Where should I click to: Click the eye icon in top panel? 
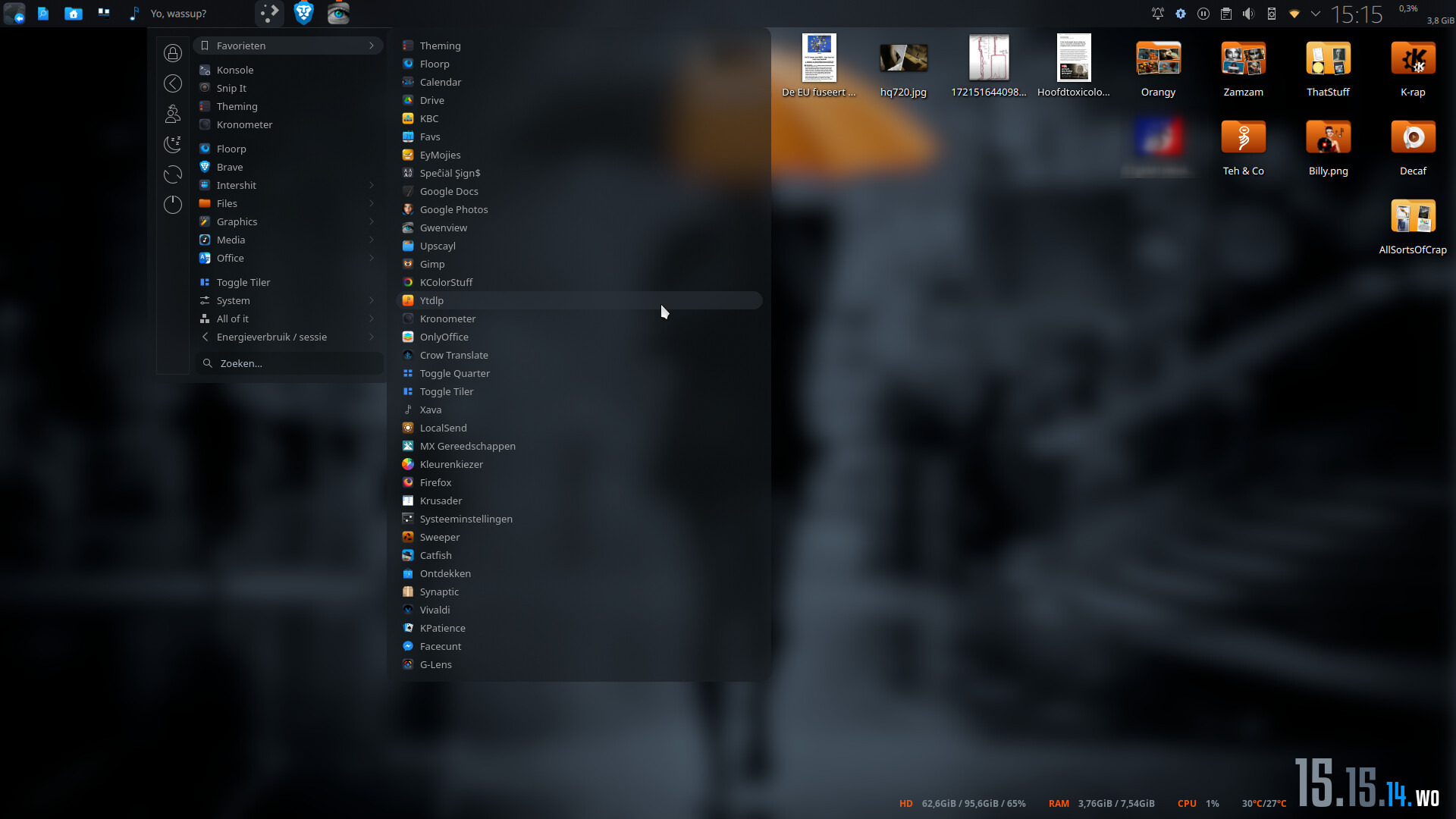click(338, 13)
